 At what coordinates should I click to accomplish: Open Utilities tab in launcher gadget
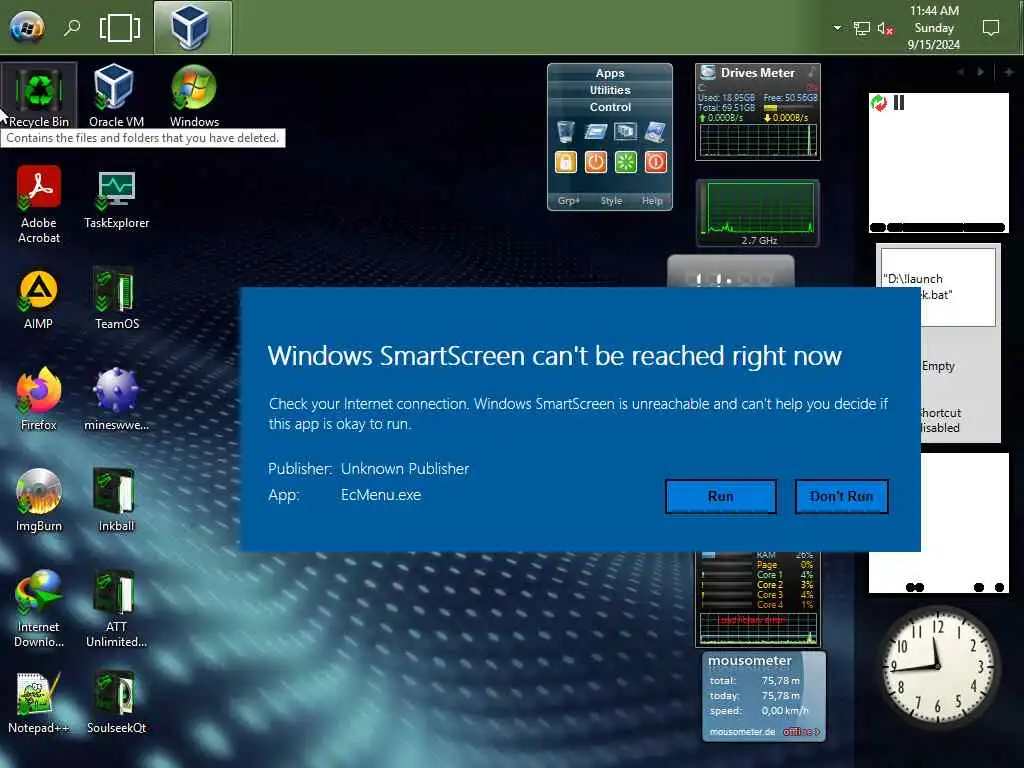click(x=609, y=90)
